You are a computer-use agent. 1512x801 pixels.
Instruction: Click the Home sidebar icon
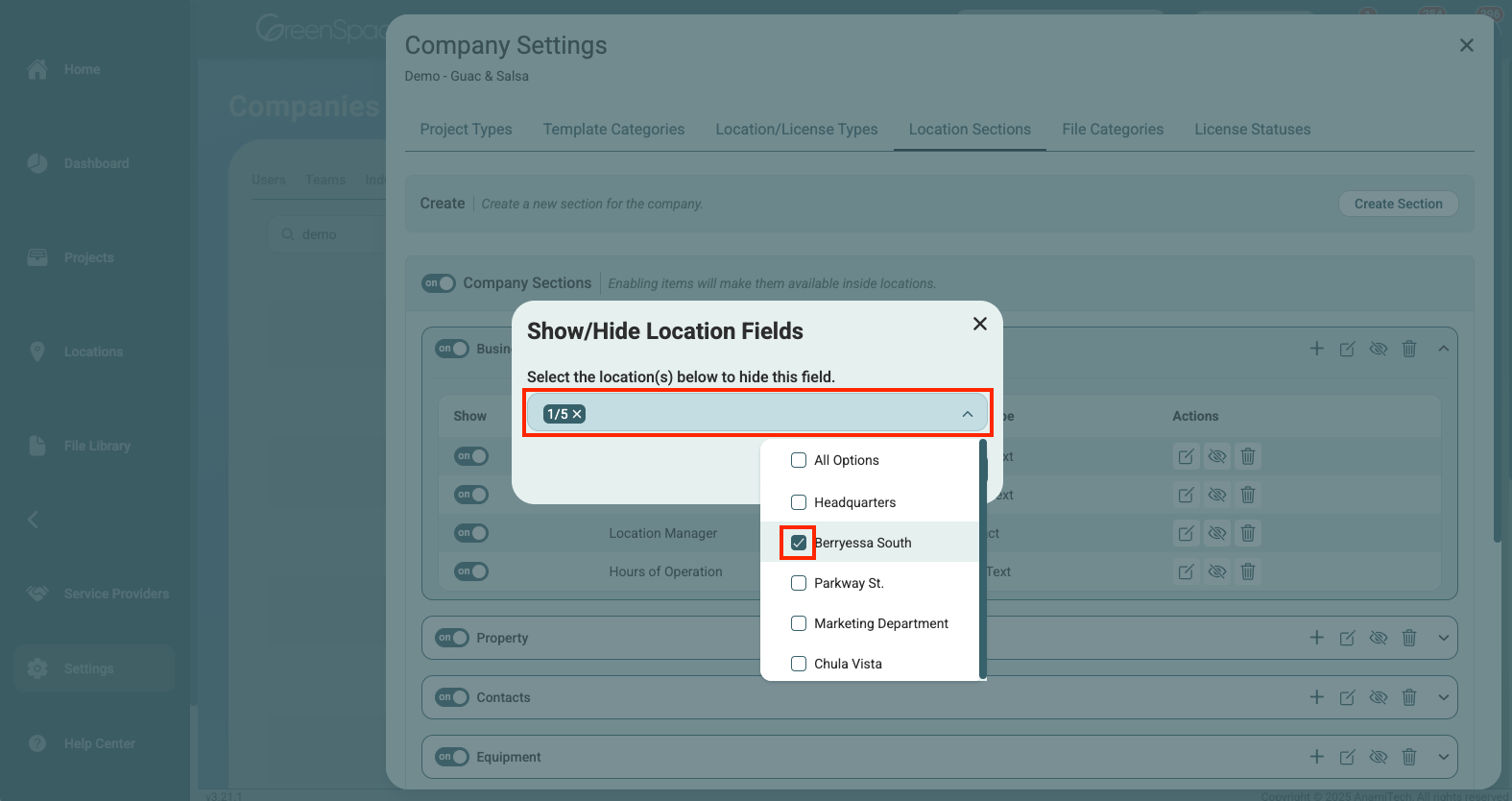(x=37, y=69)
